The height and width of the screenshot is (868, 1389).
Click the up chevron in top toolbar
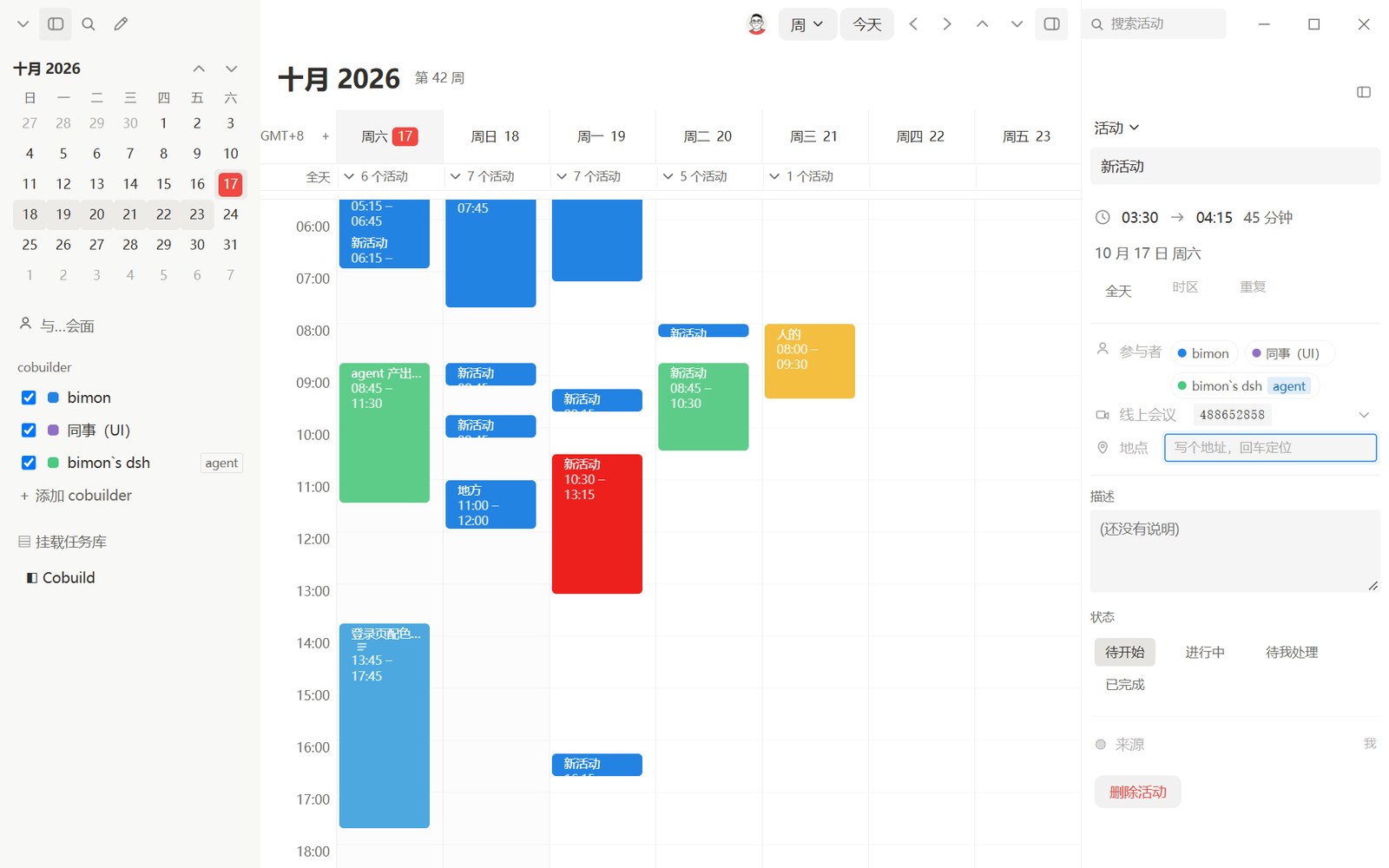point(982,24)
